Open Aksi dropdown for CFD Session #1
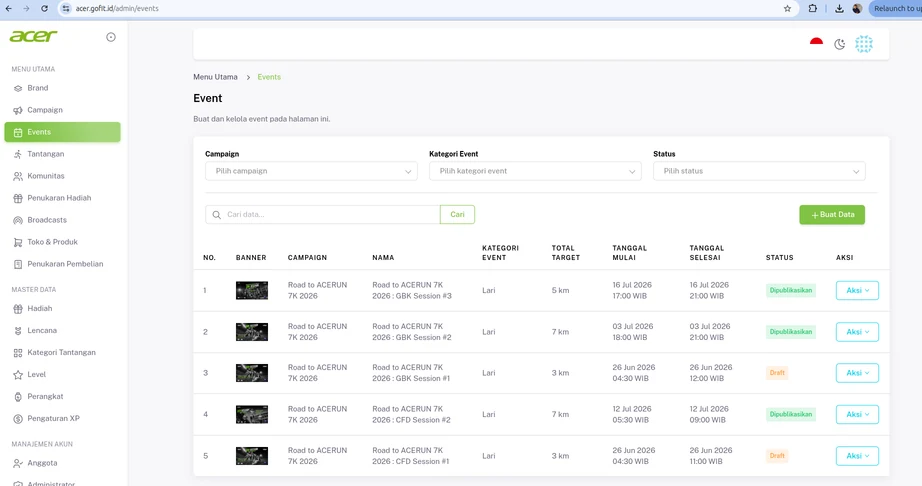Viewport: 922px width, 486px height. click(x=857, y=456)
